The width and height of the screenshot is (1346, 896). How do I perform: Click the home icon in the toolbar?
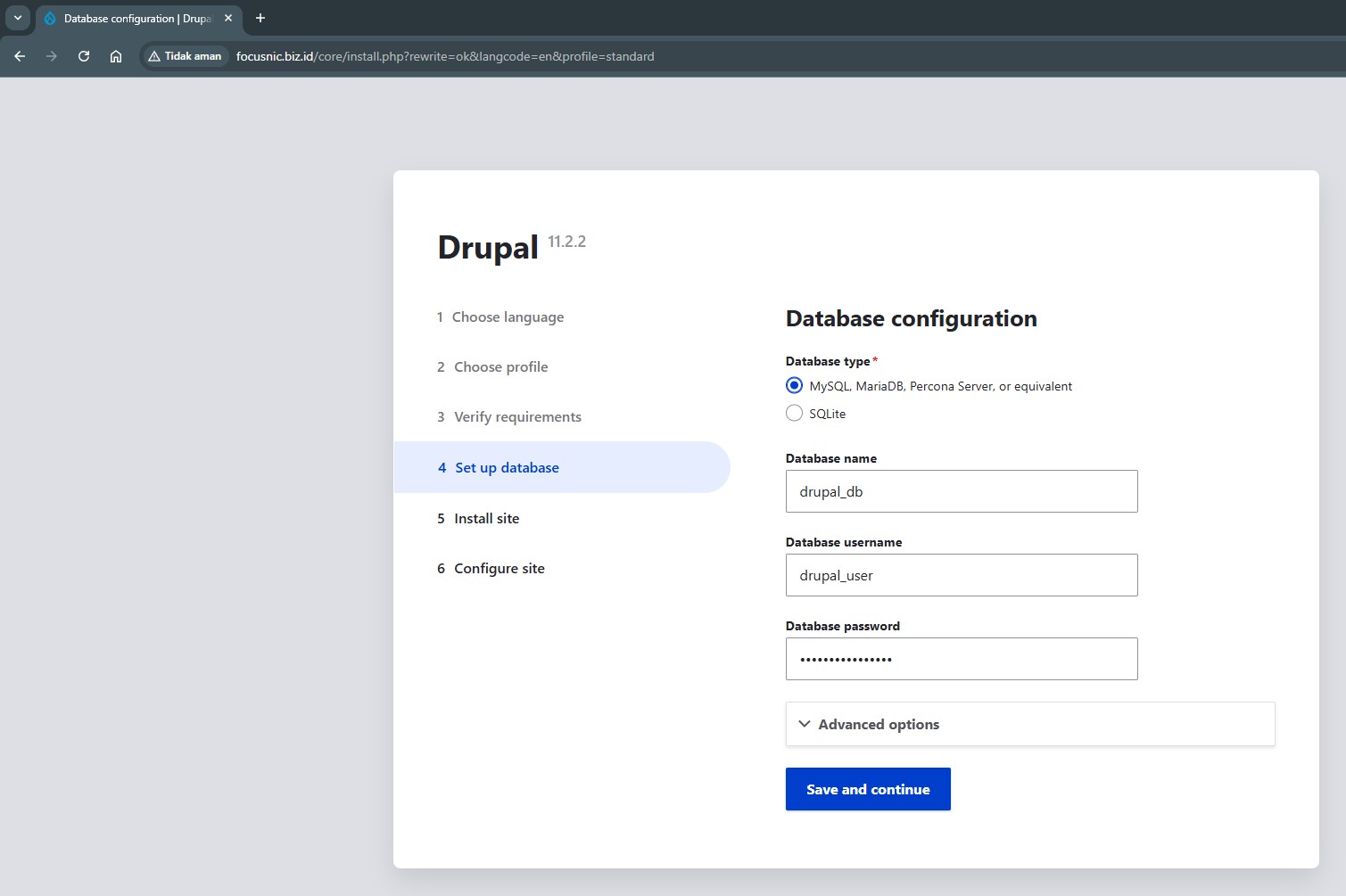coord(116,56)
